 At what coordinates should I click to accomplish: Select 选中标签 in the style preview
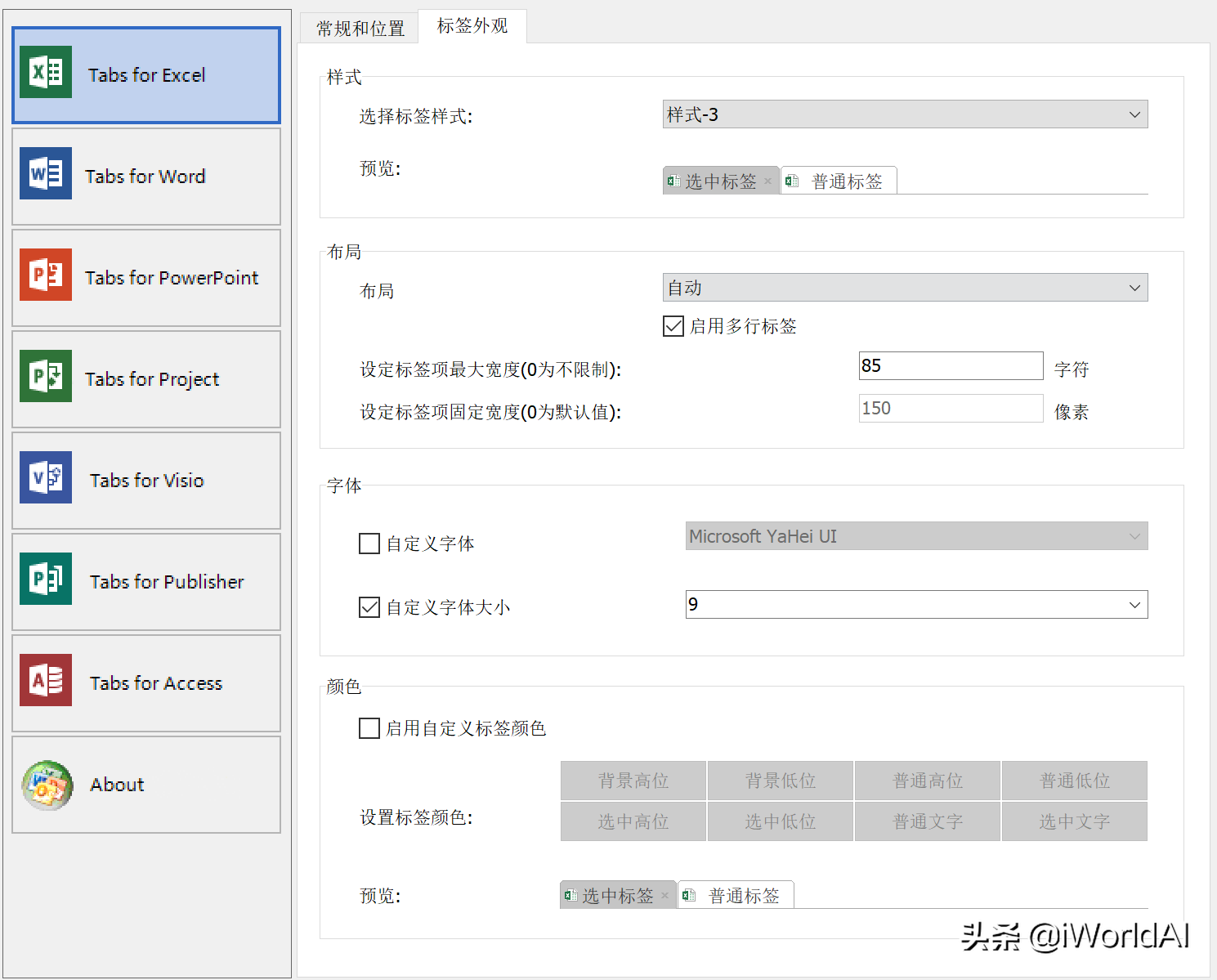[x=720, y=181]
